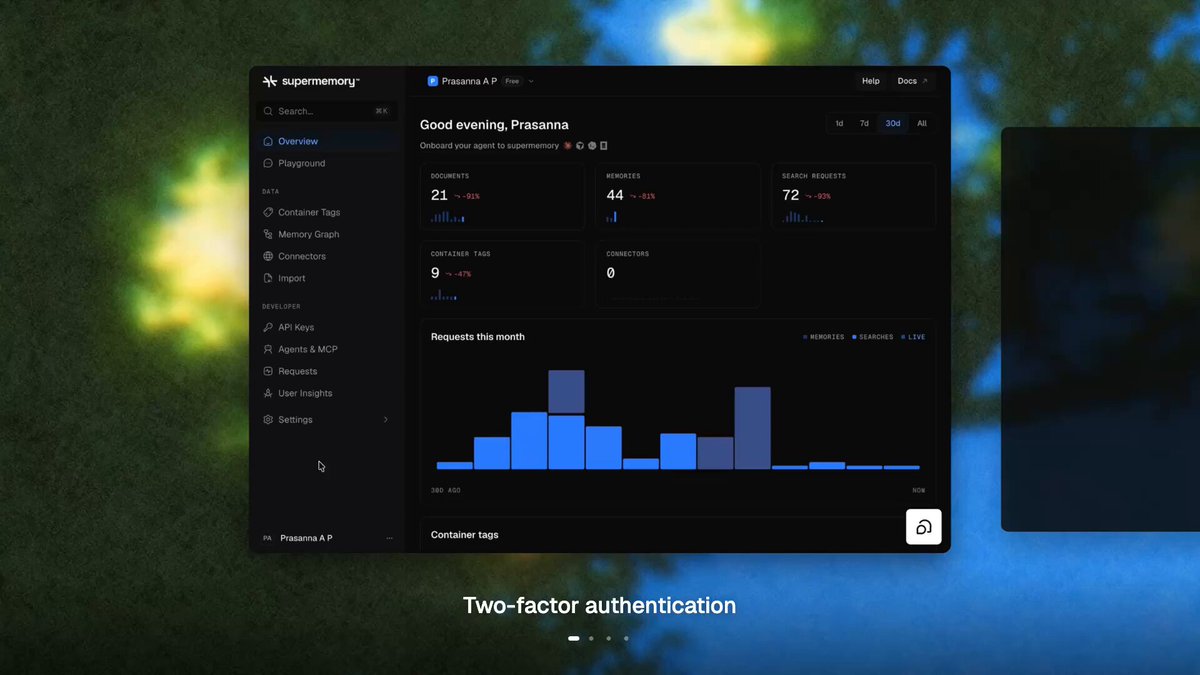Open API Keys via its key icon

point(268,327)
